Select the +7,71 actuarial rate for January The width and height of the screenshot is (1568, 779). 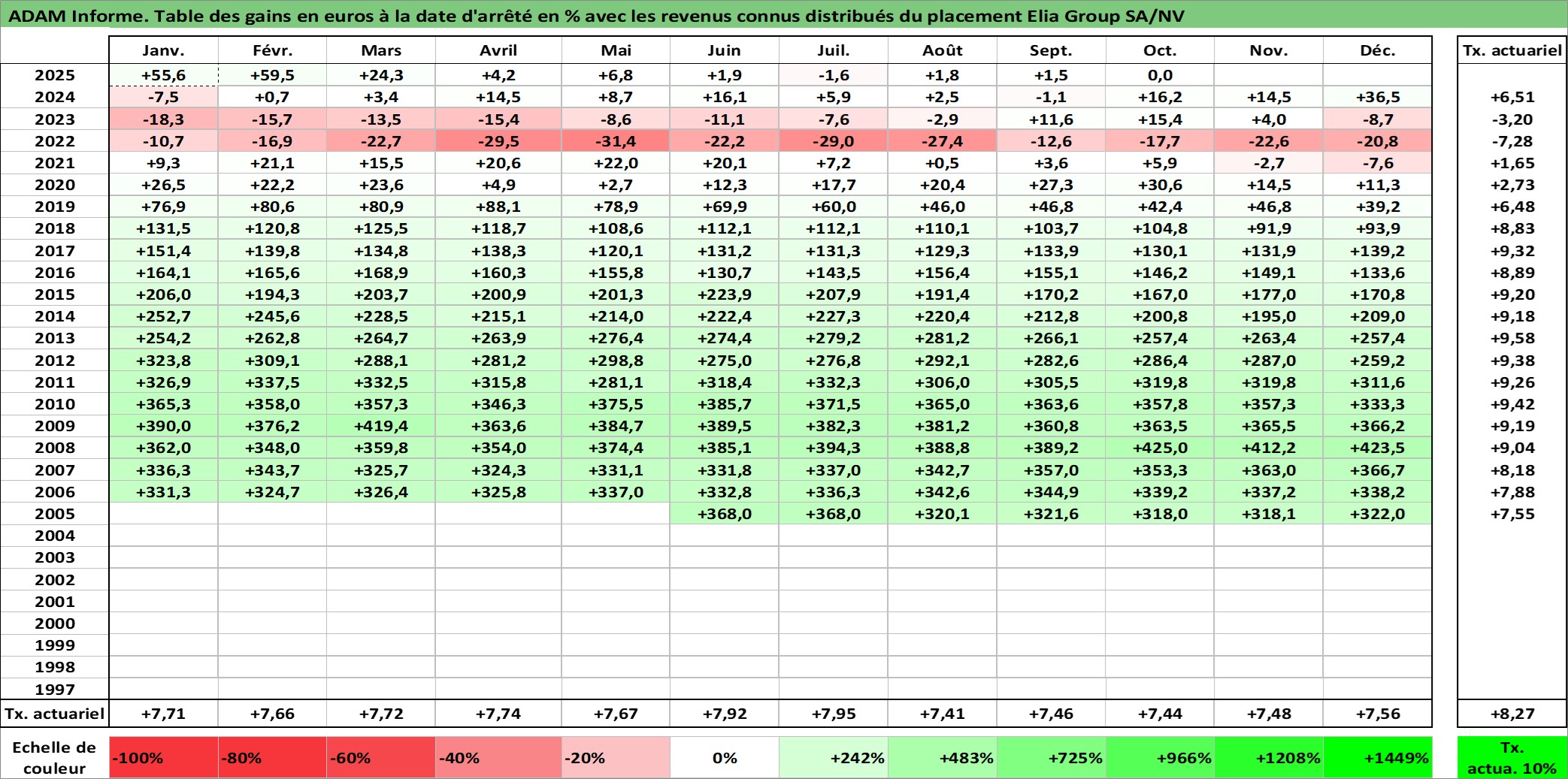point(164,714)
